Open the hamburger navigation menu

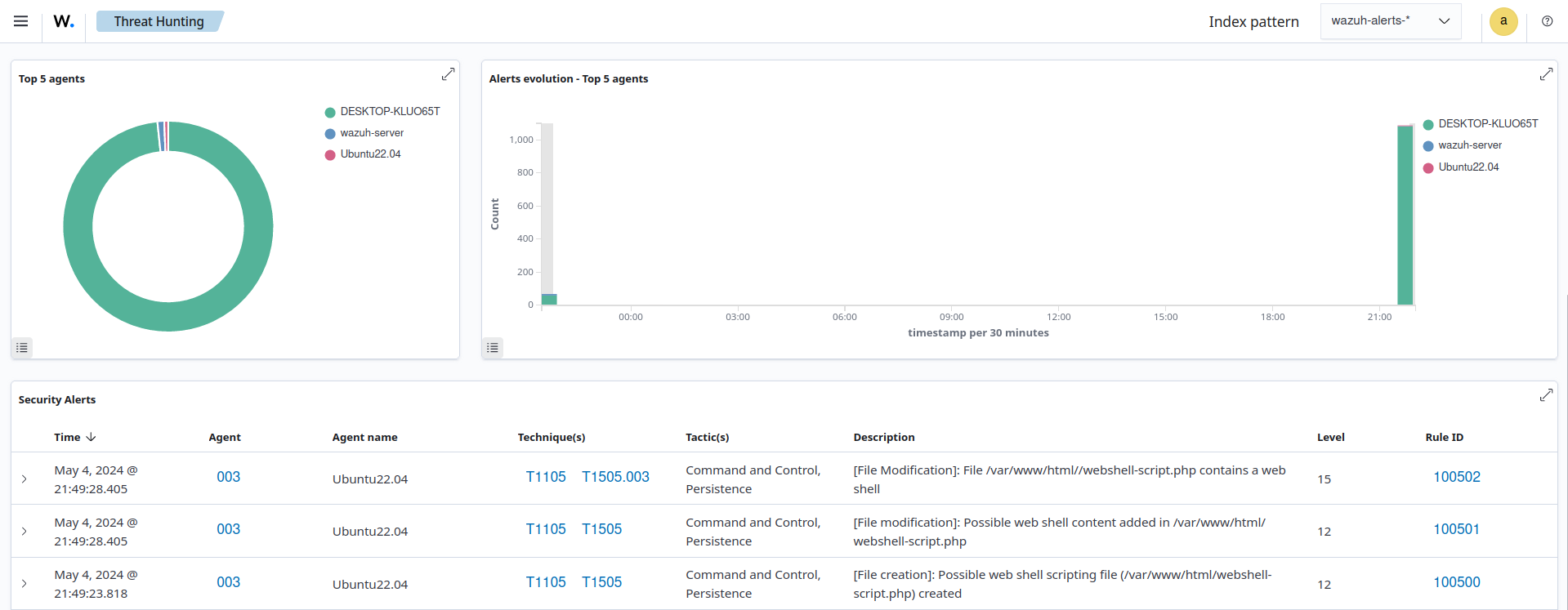(x=21, y=21)
